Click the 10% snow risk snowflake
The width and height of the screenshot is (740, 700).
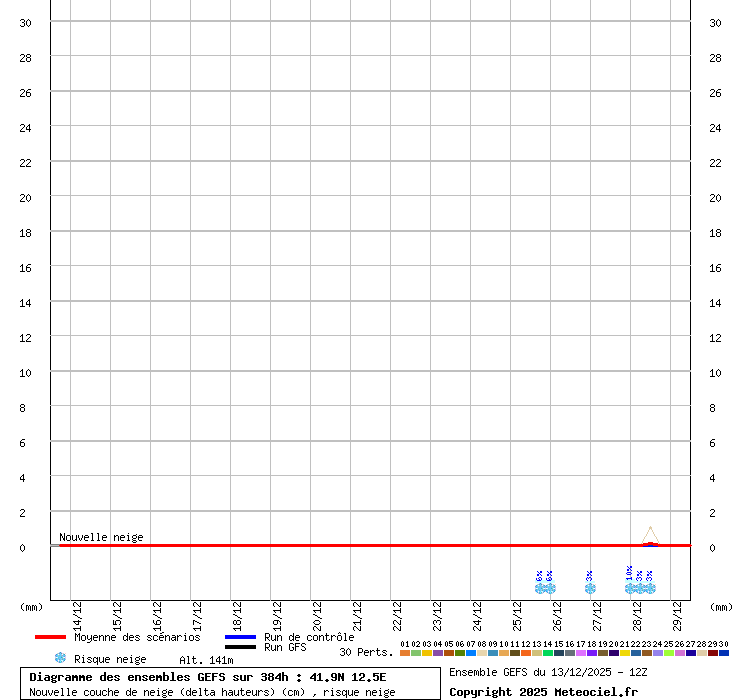tap(630, 588)
